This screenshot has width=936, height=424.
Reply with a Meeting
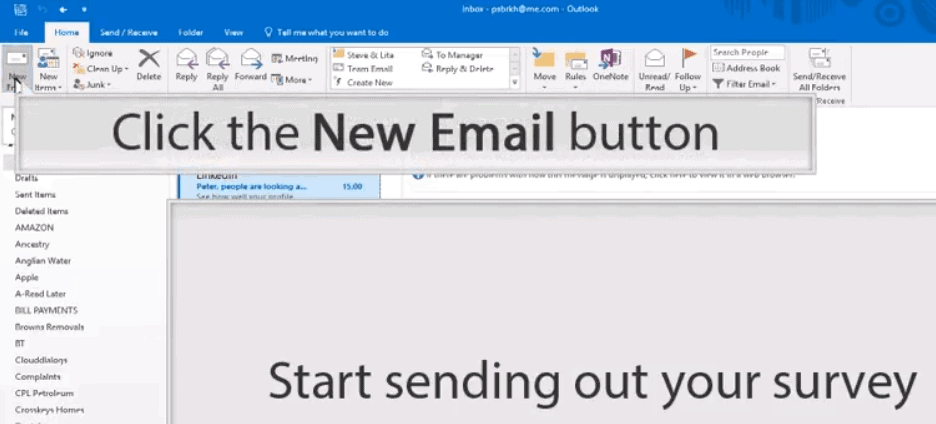pyautogui.click(x=294, y=59)
